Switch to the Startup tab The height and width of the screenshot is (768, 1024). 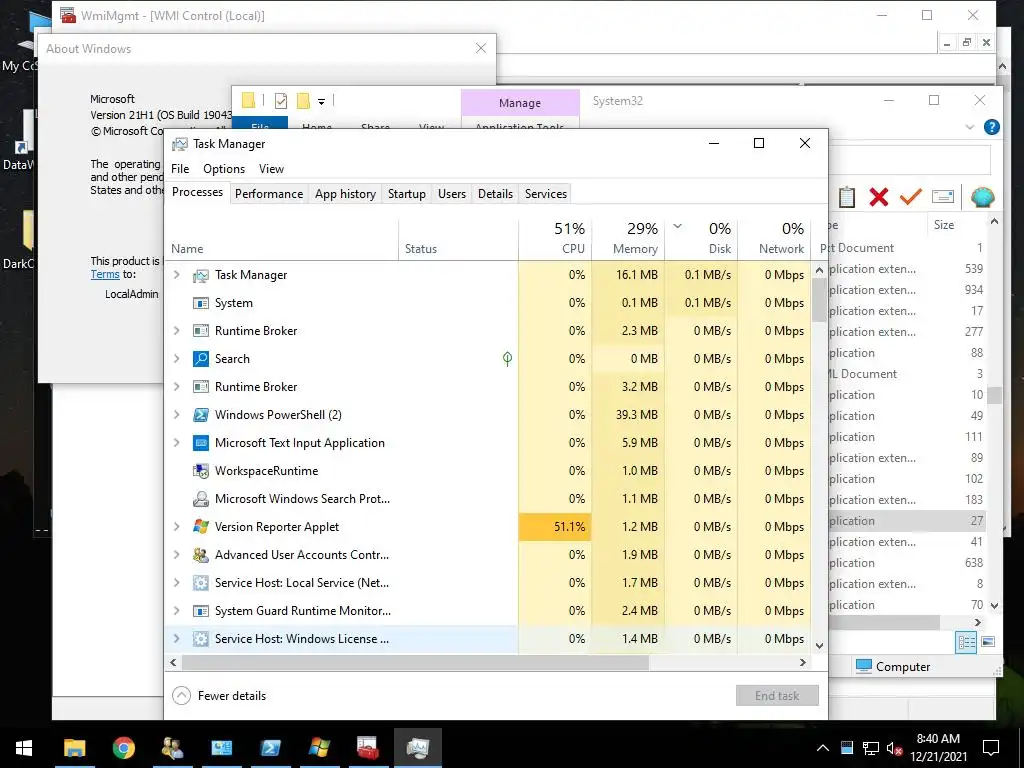[407, 194]
